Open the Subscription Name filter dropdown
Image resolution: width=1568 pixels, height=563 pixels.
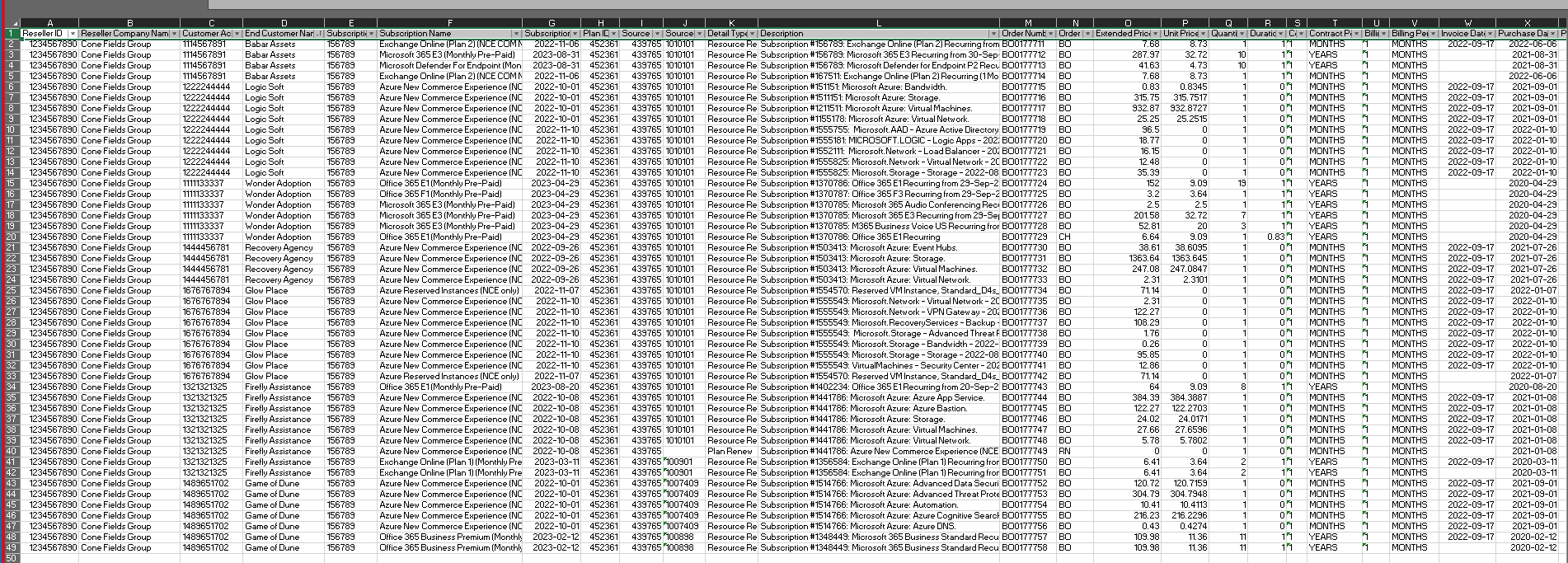tap(516, 33)
